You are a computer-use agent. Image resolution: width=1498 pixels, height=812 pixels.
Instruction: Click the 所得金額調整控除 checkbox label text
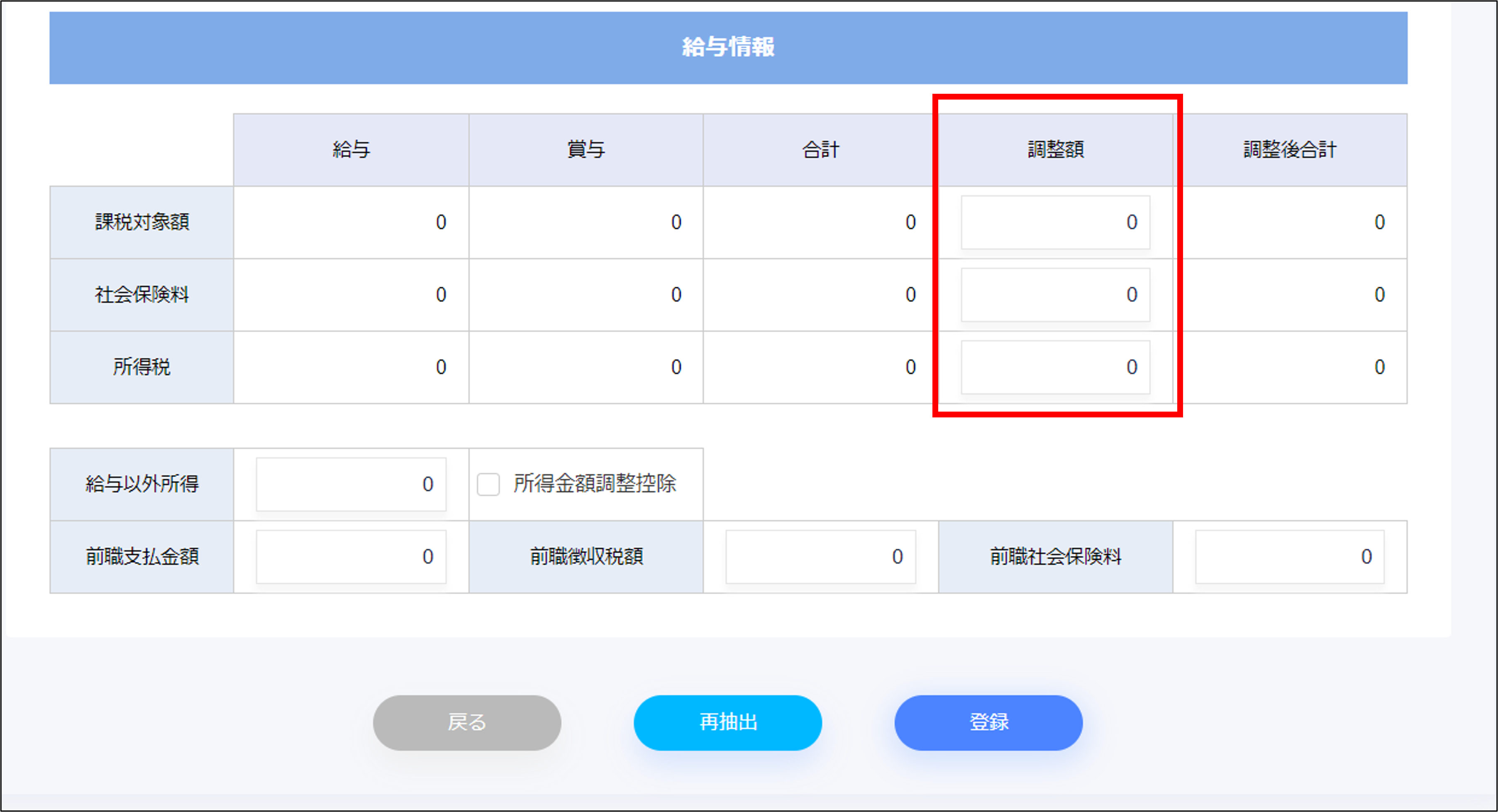tap(595, 484)
